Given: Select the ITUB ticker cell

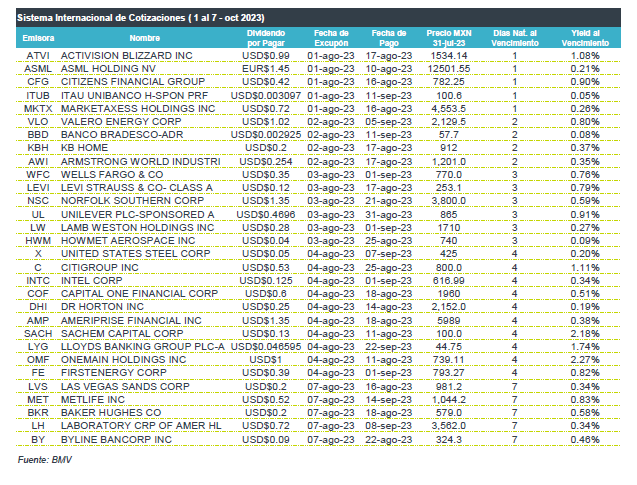Looking at the screenshot, I should click(x=38, y=96).
